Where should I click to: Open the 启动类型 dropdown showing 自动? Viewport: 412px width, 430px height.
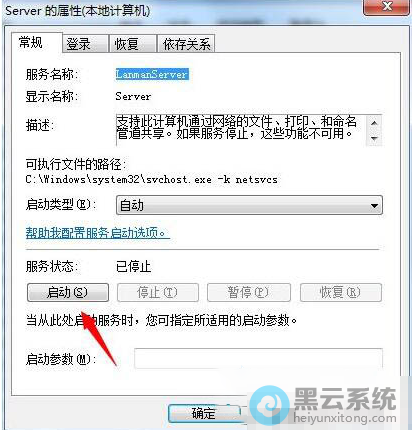249,205
